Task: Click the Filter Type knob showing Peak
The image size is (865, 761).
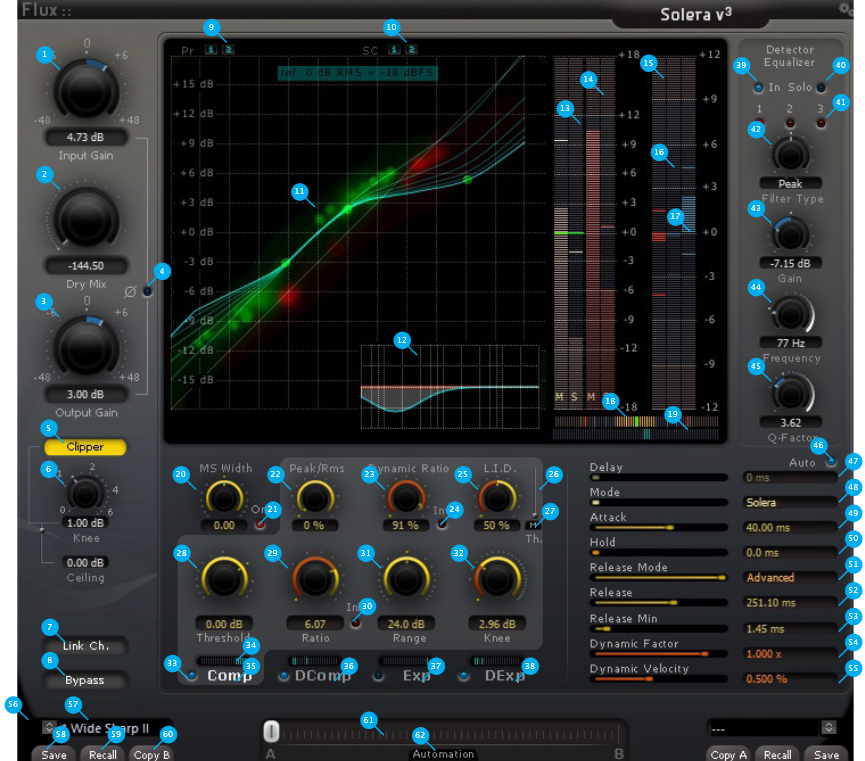Action: pyautogui.click(x=790, y=154)
